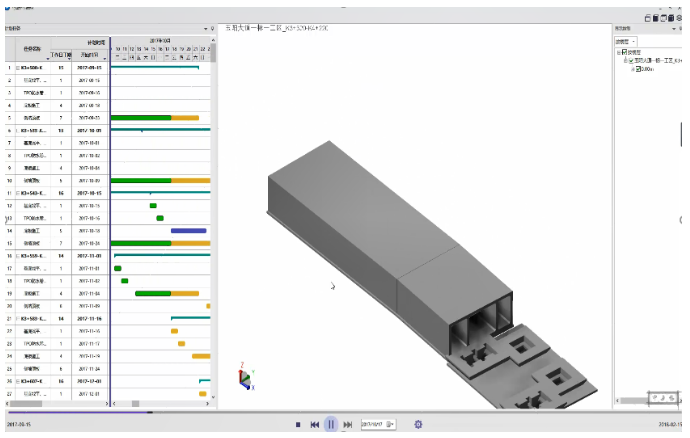Select row 5 start date cell

(90, 118)
